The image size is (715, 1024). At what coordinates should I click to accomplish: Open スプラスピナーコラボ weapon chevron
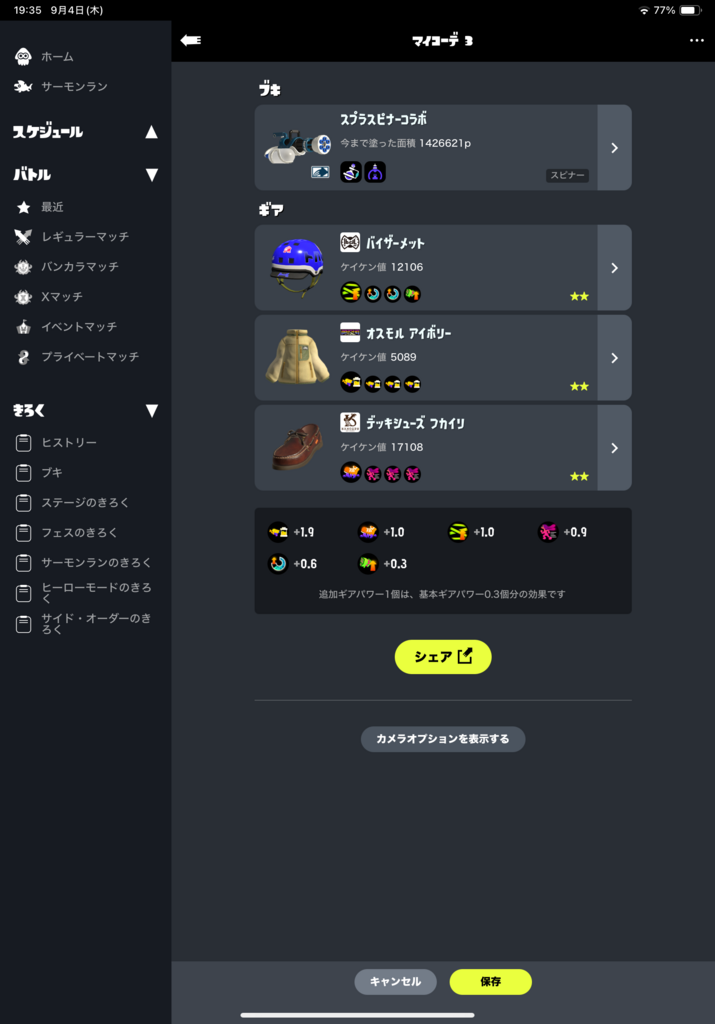(614, 148)
